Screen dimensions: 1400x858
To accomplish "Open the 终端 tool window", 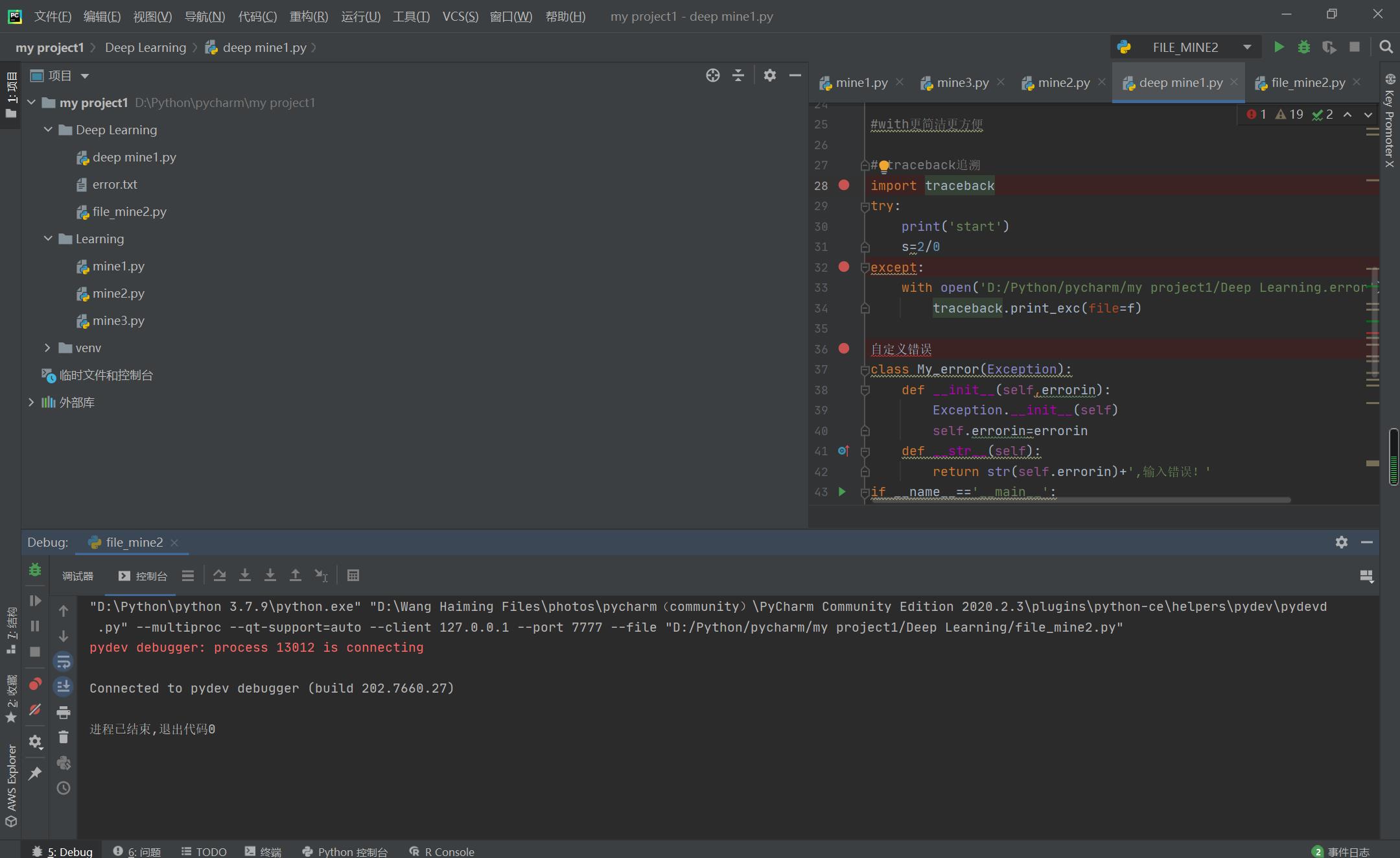I will [x=263, y=852].
